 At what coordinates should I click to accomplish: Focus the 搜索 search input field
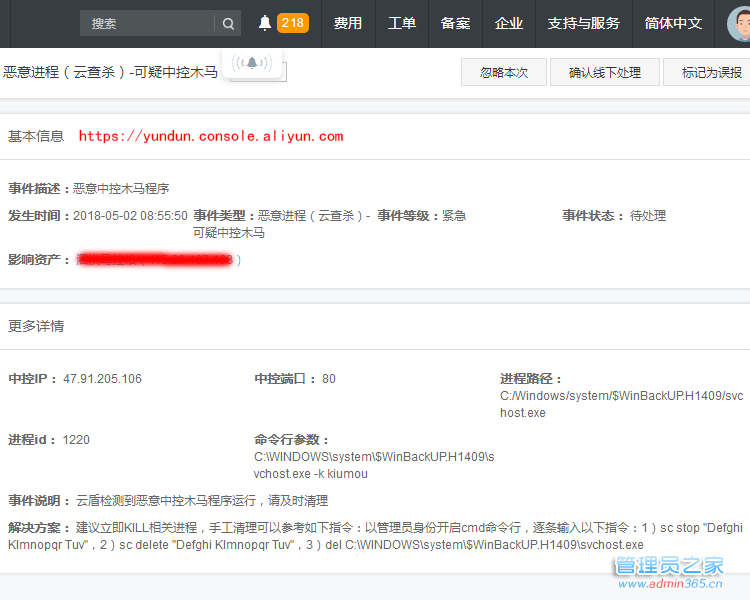(147, 23)
